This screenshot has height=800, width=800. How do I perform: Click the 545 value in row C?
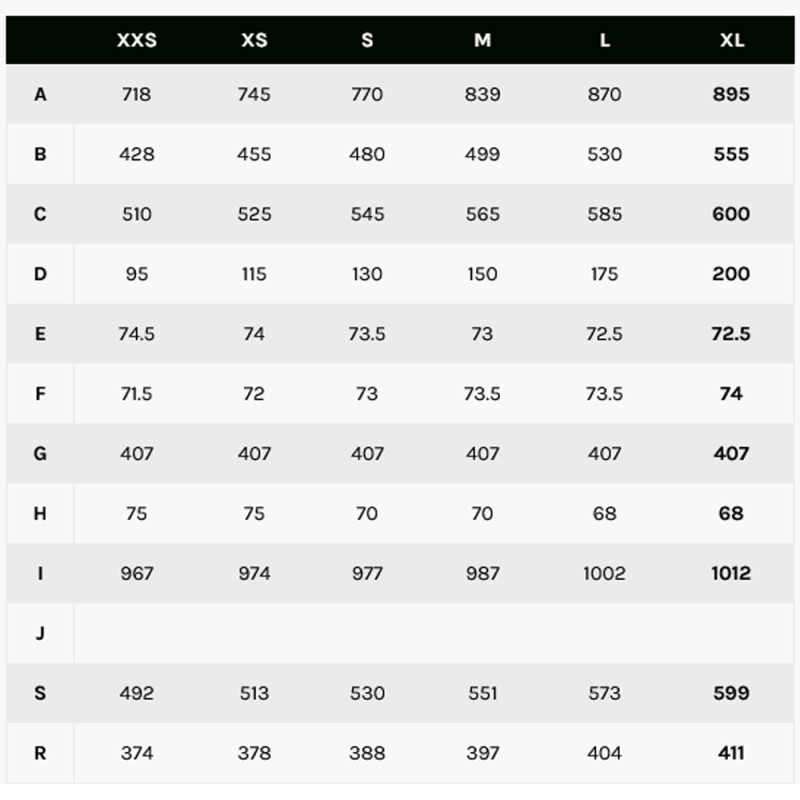click(367, 214)
